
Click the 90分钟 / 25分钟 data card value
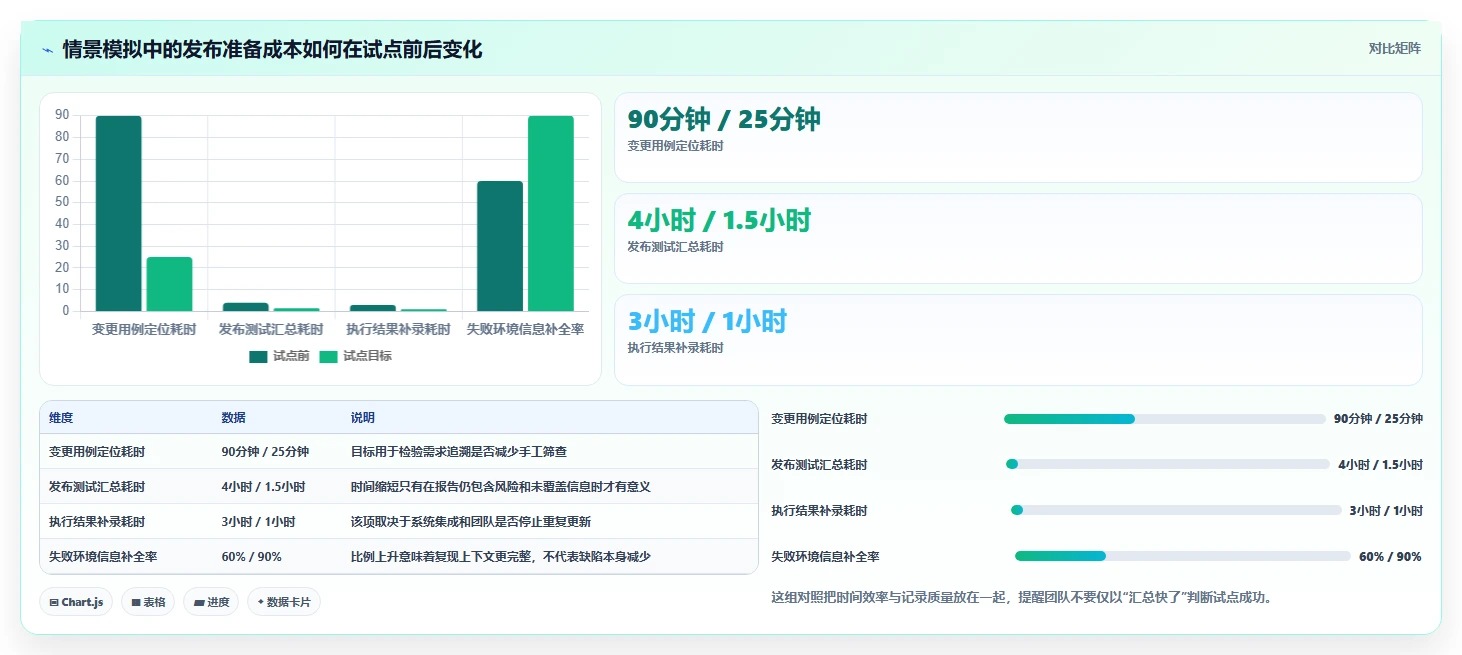tap(724, 119)
